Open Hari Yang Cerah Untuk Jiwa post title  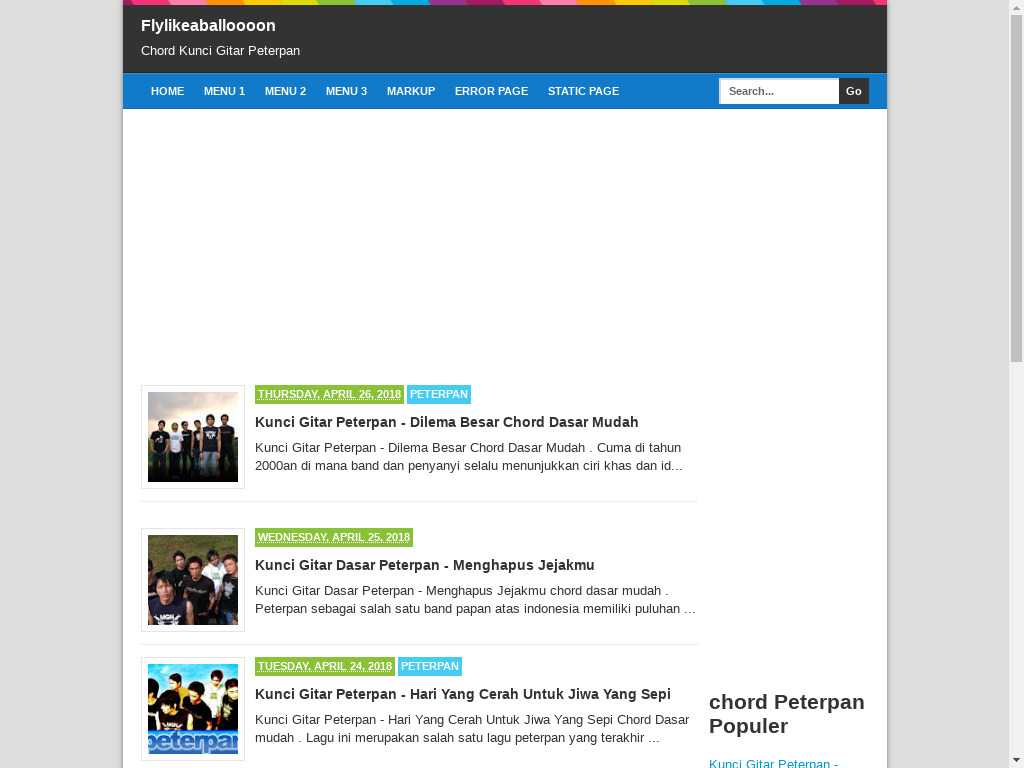click(x=463, y=694)
